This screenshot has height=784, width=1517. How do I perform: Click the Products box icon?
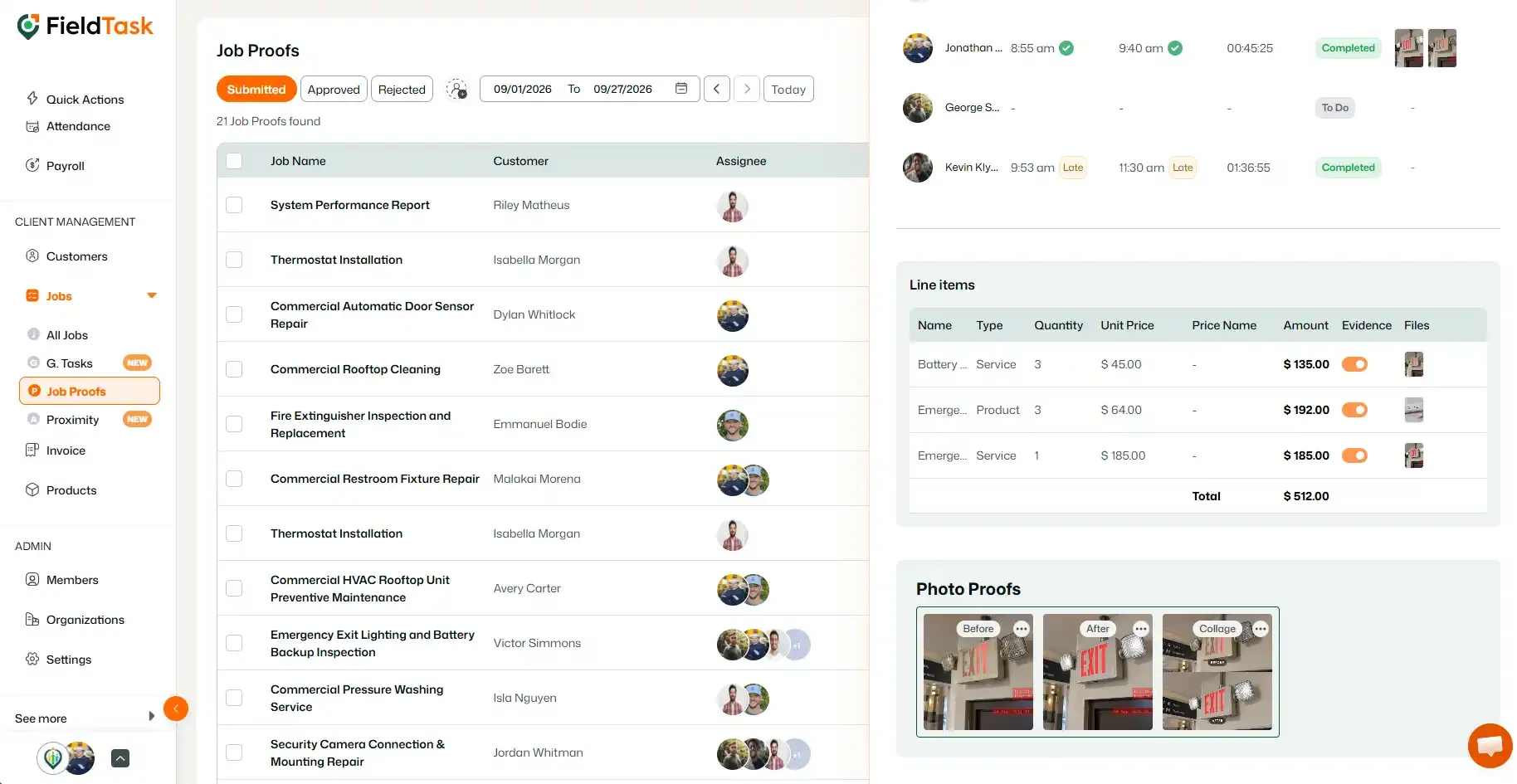coord(32,489)
